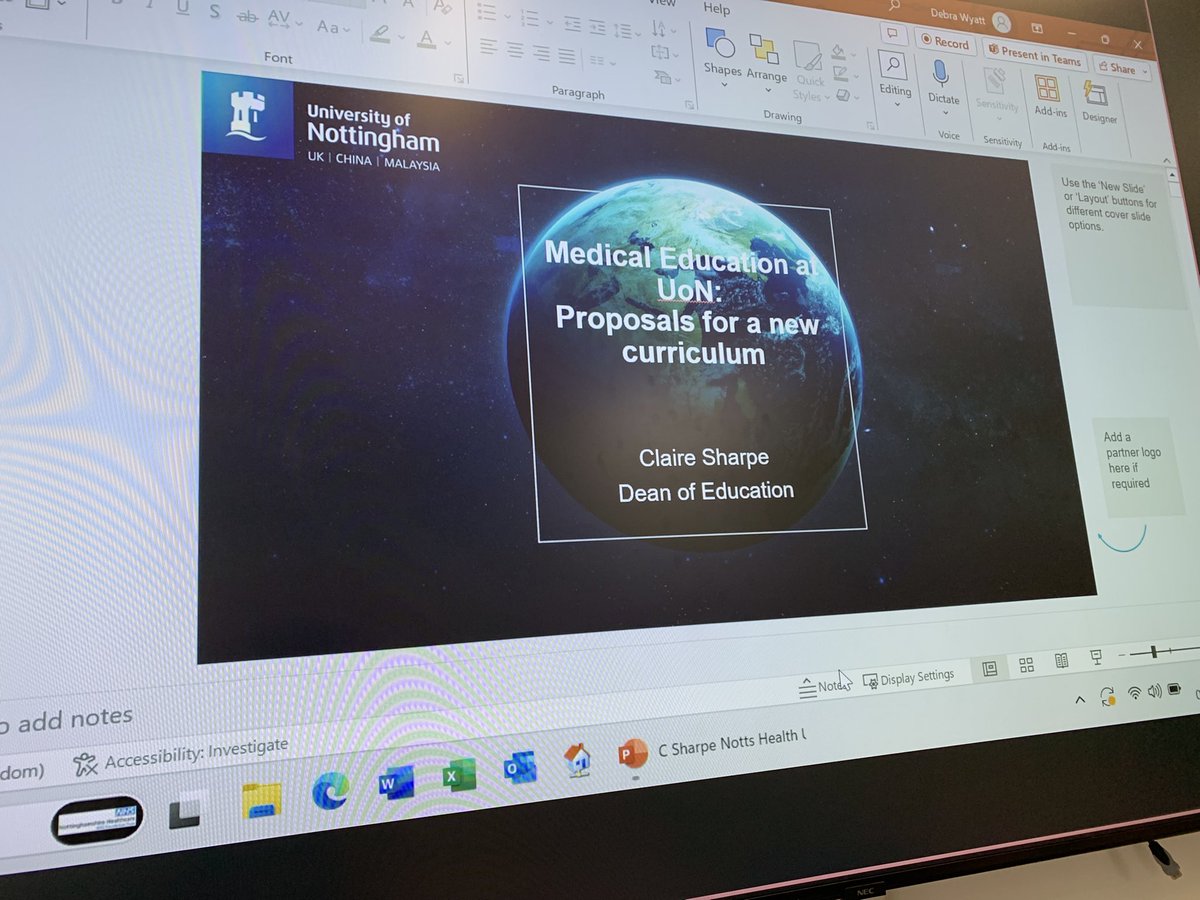This screenshot has width=1200, height=900.
Task: Open Font dialog launcher
Action: (x=459, y=78)
